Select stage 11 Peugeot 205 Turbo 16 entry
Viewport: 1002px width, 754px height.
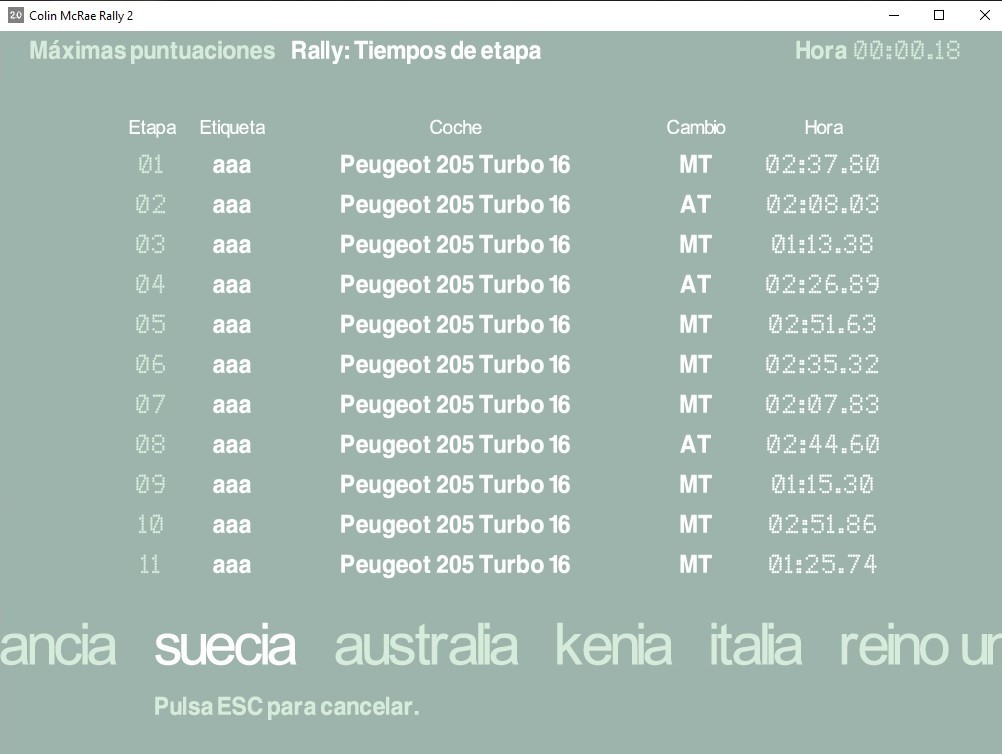[x=455, y=565]
